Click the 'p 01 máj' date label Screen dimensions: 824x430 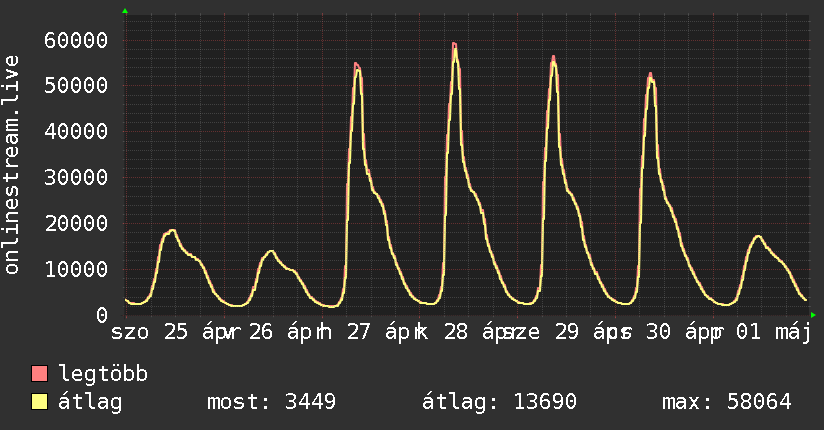[x=761, y=332]
